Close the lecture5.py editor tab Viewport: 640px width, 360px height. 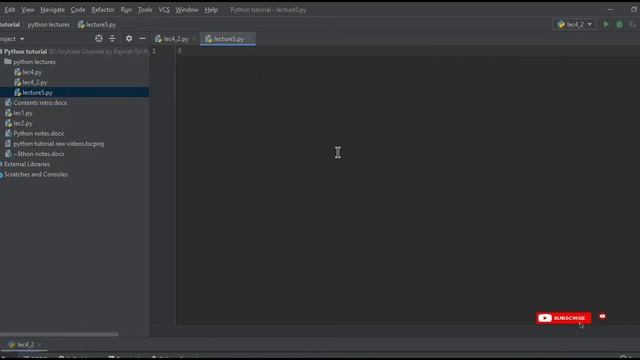point(250,39)
